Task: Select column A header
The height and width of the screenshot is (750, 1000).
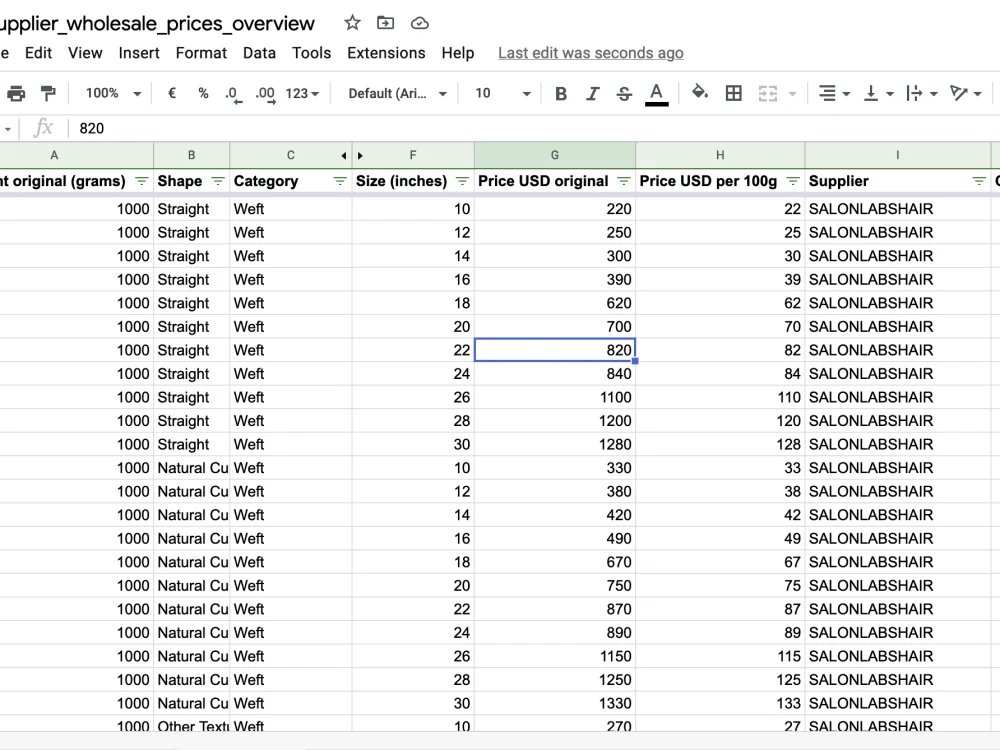Action: tap(77, 155)
